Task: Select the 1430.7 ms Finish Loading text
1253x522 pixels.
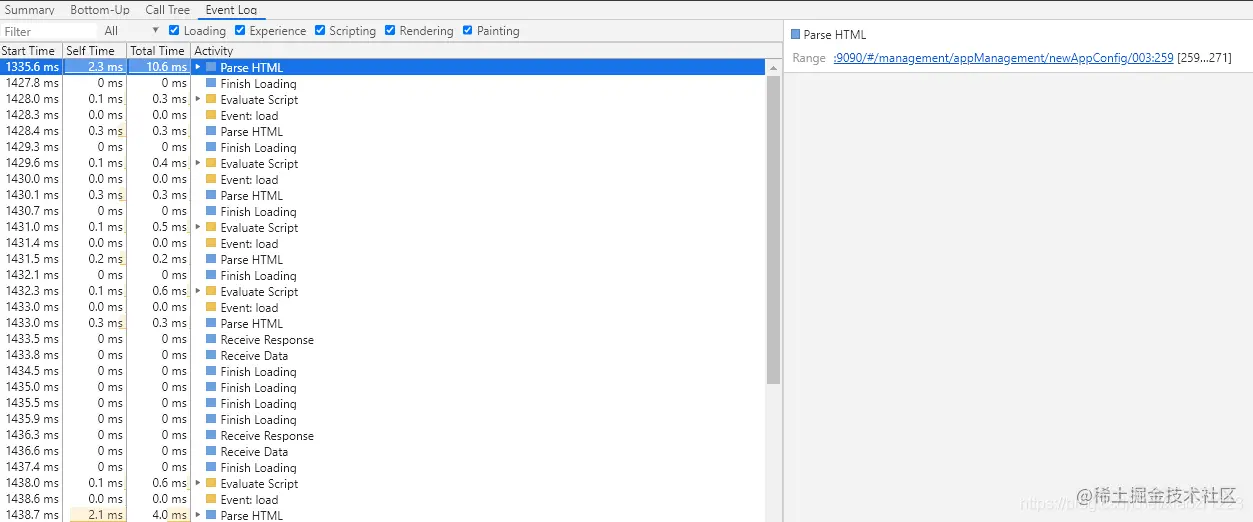Action: tap(259, 211)
